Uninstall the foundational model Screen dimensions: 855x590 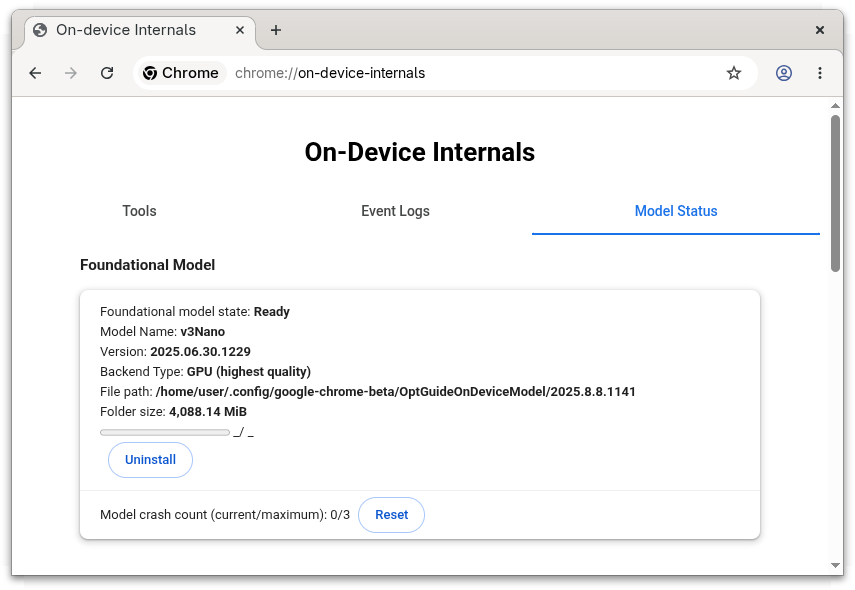click(x=150, y=460)
